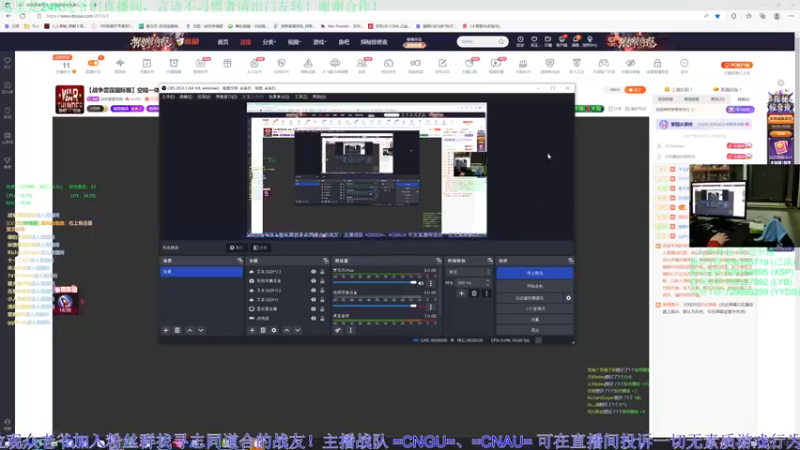Viewport: 800px width, 450px height.
Task: Go back with the browser back arrow
Action: pyautogui.click(x=9, y=16)
